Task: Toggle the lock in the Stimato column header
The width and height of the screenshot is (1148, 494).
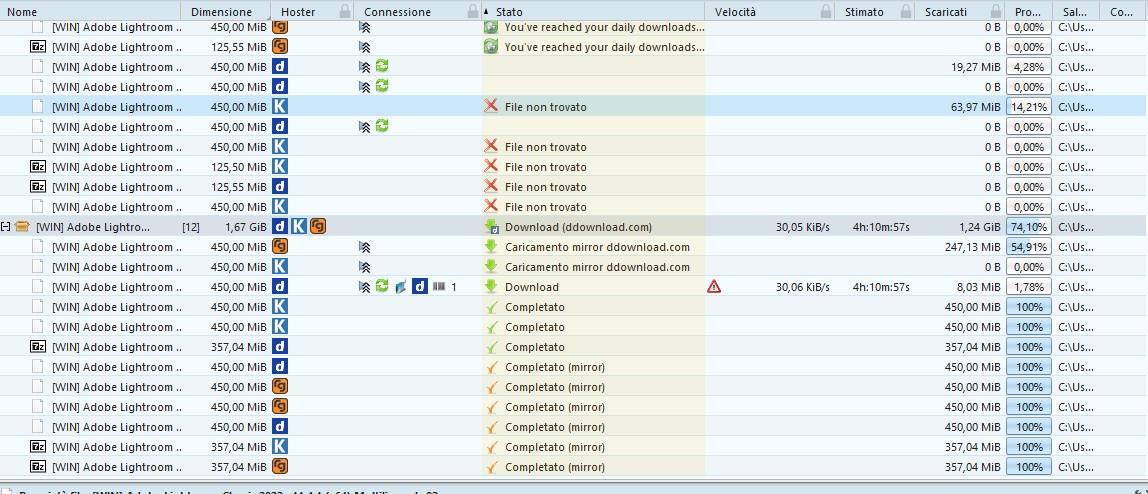Action: (906, 11)
